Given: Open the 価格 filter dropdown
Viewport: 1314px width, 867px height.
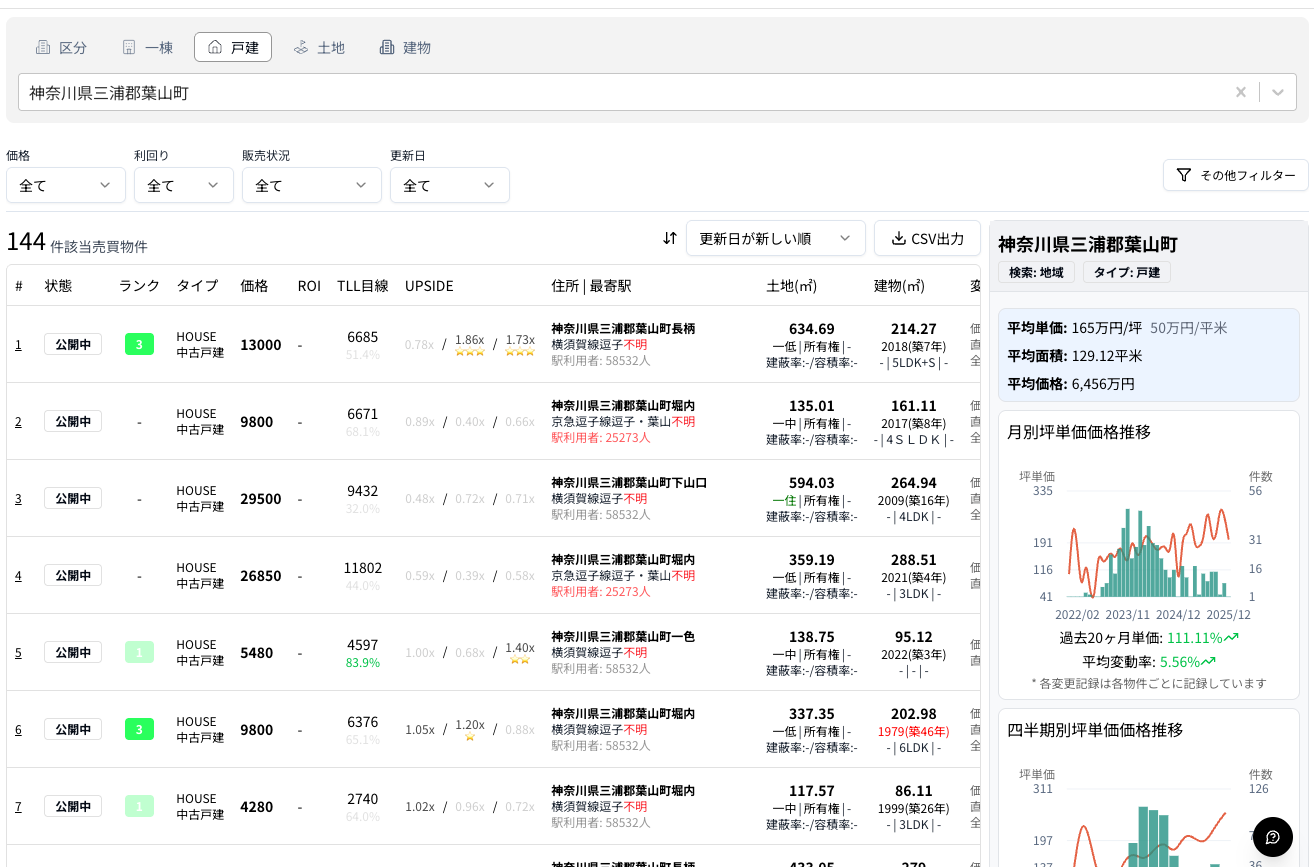Looking at the screenshot, I should coord(66,185).
